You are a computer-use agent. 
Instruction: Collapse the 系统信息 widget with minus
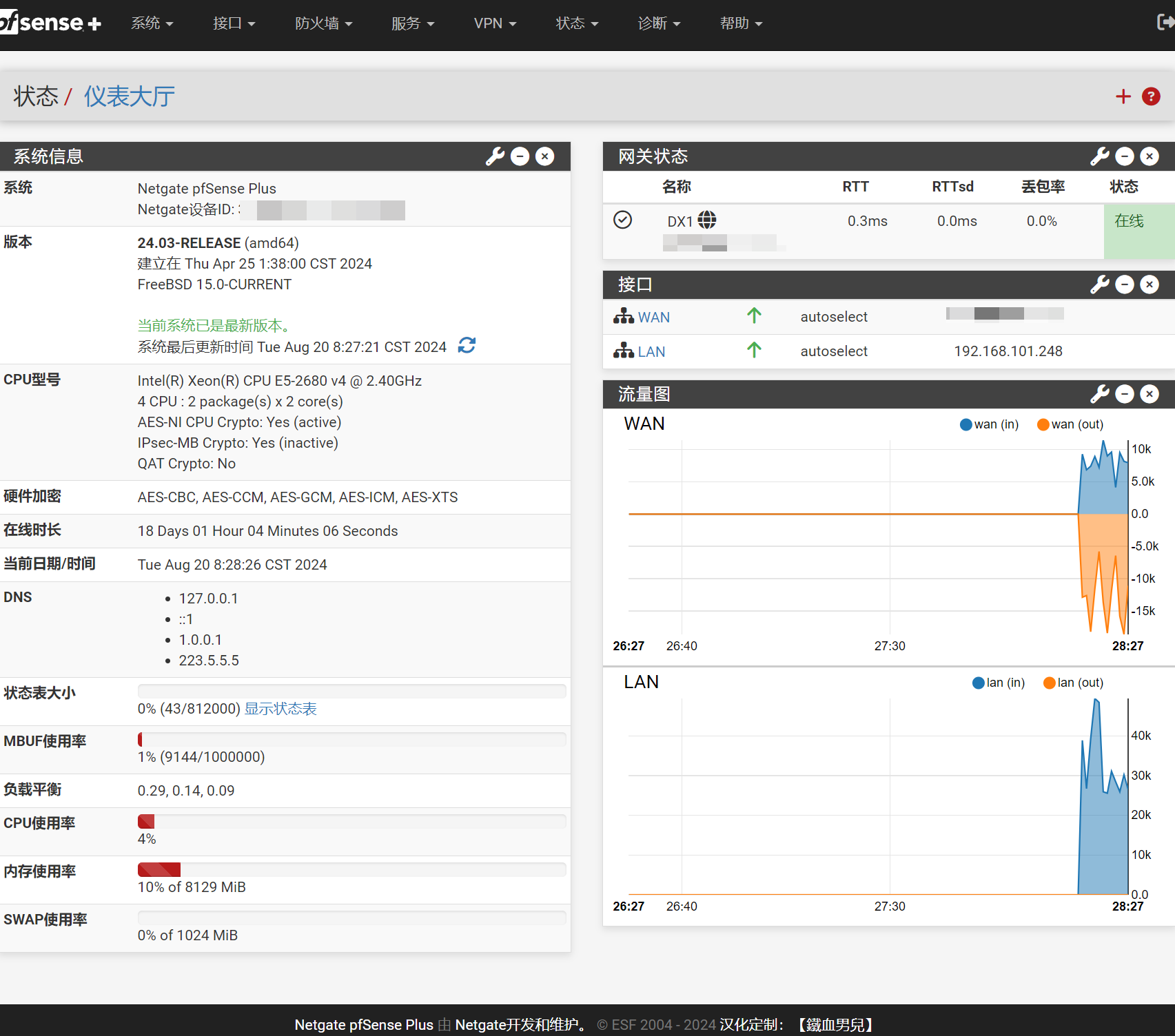520,156
